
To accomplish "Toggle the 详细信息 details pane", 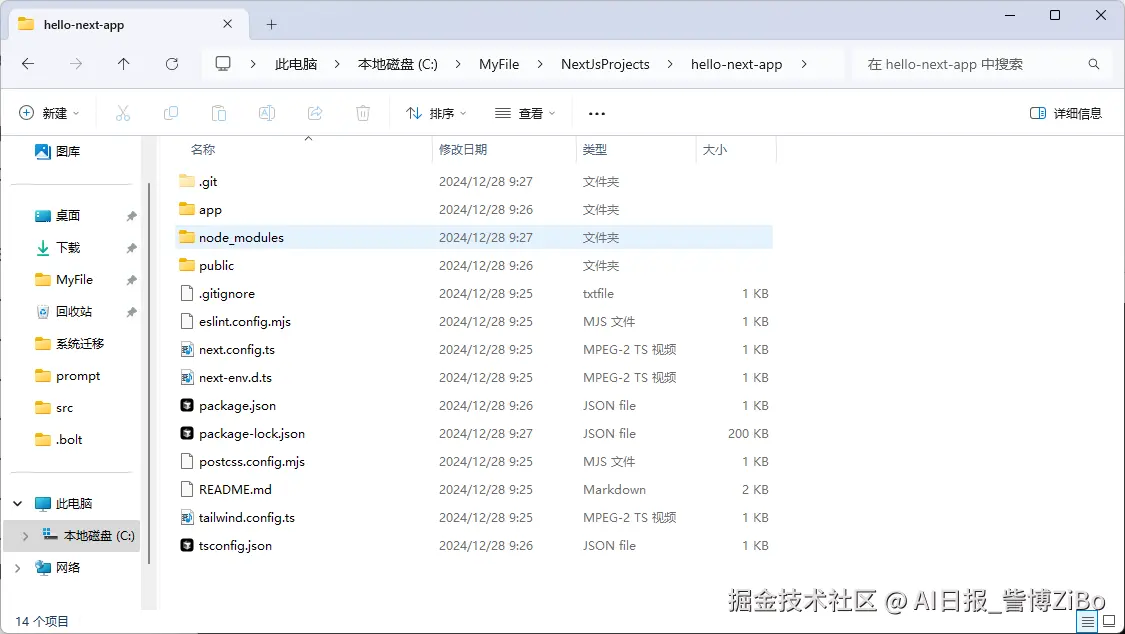I will point(1065,113).
